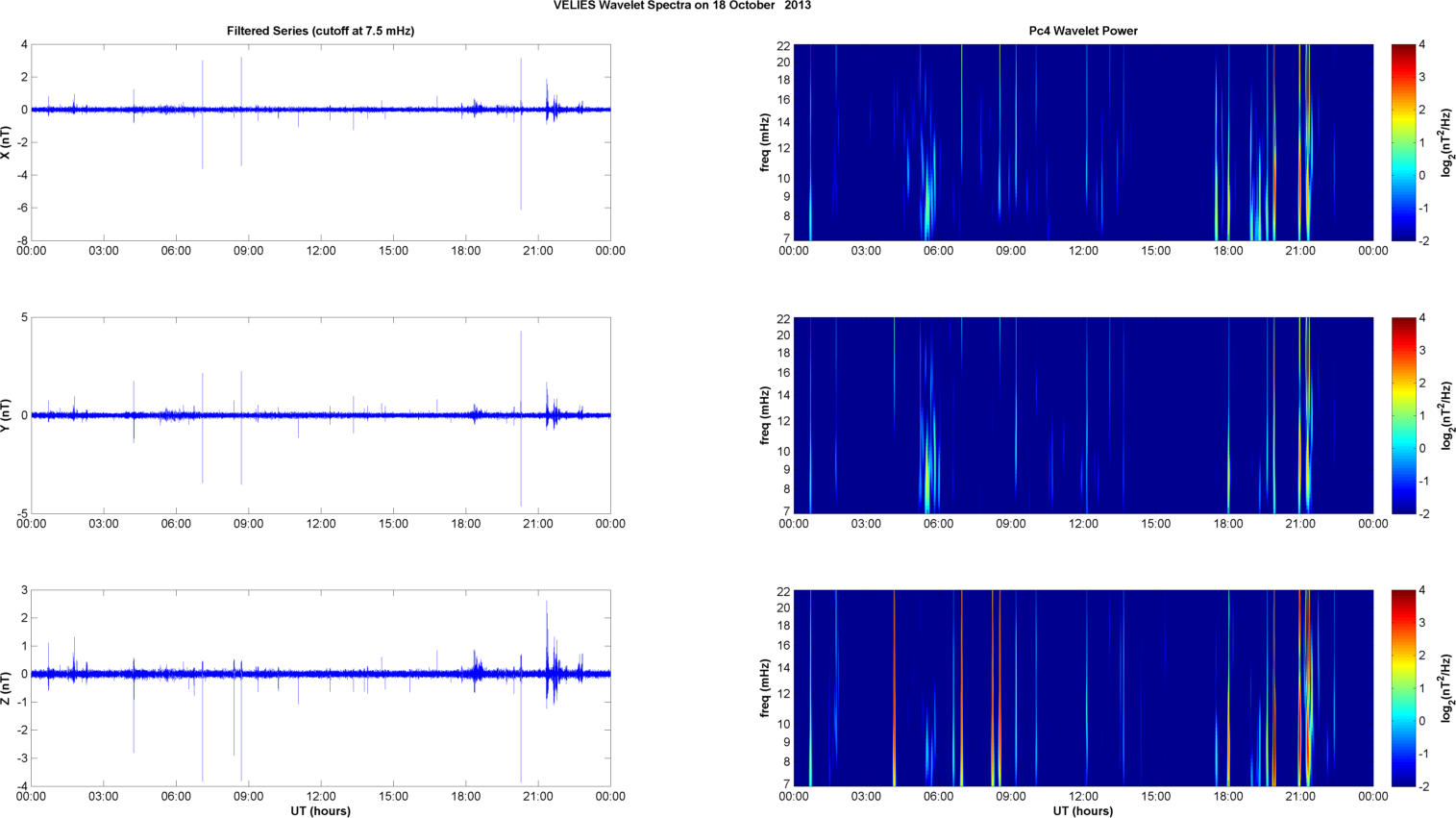Click UT (hours) label under bottom spectrogram
Screen dimensions: 1456x818
pyautogui.click(x=1082, y=811)
